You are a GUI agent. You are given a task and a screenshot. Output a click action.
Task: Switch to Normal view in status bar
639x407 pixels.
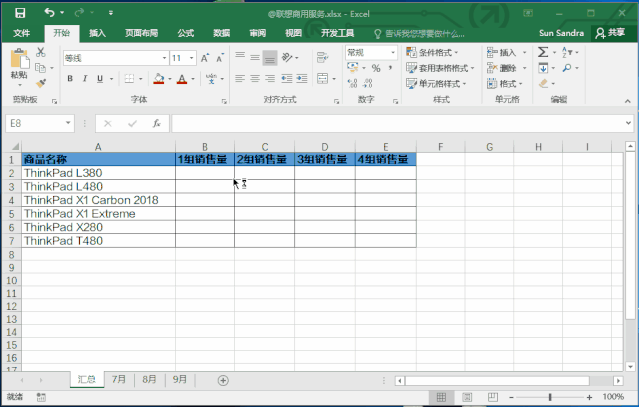[x=441, y=397]
